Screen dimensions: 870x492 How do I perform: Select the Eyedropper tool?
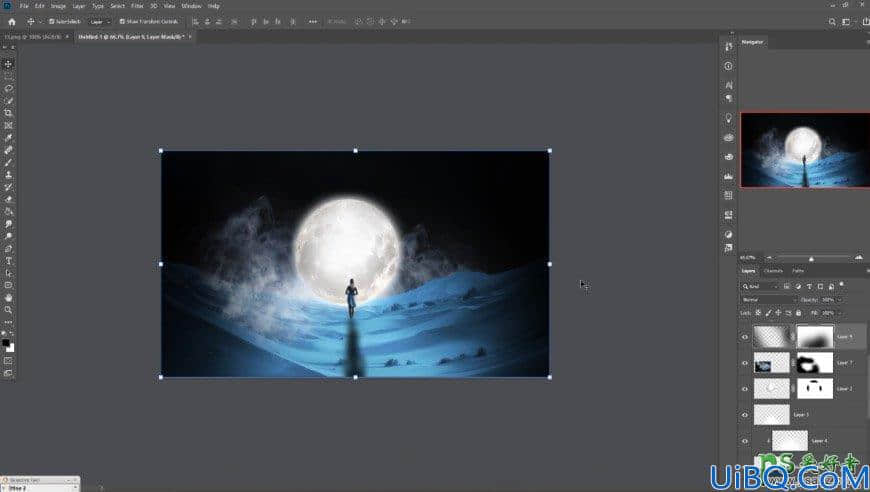click(8, 138)
